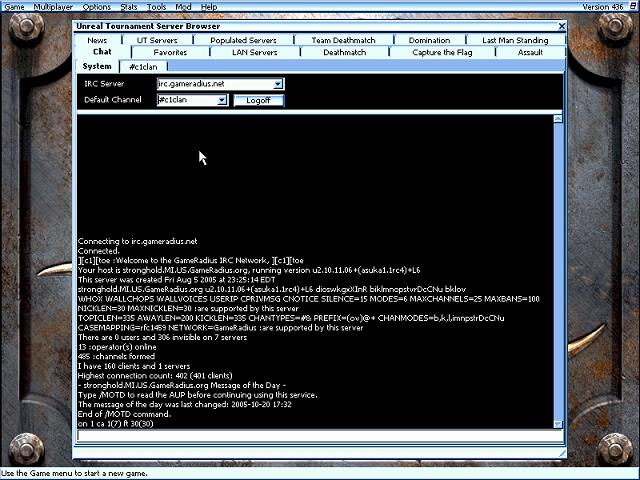Image resolution: width=640 pixels, height=480 pixels.
Task: Close the Server Browser window
Action: pos(562,26)
